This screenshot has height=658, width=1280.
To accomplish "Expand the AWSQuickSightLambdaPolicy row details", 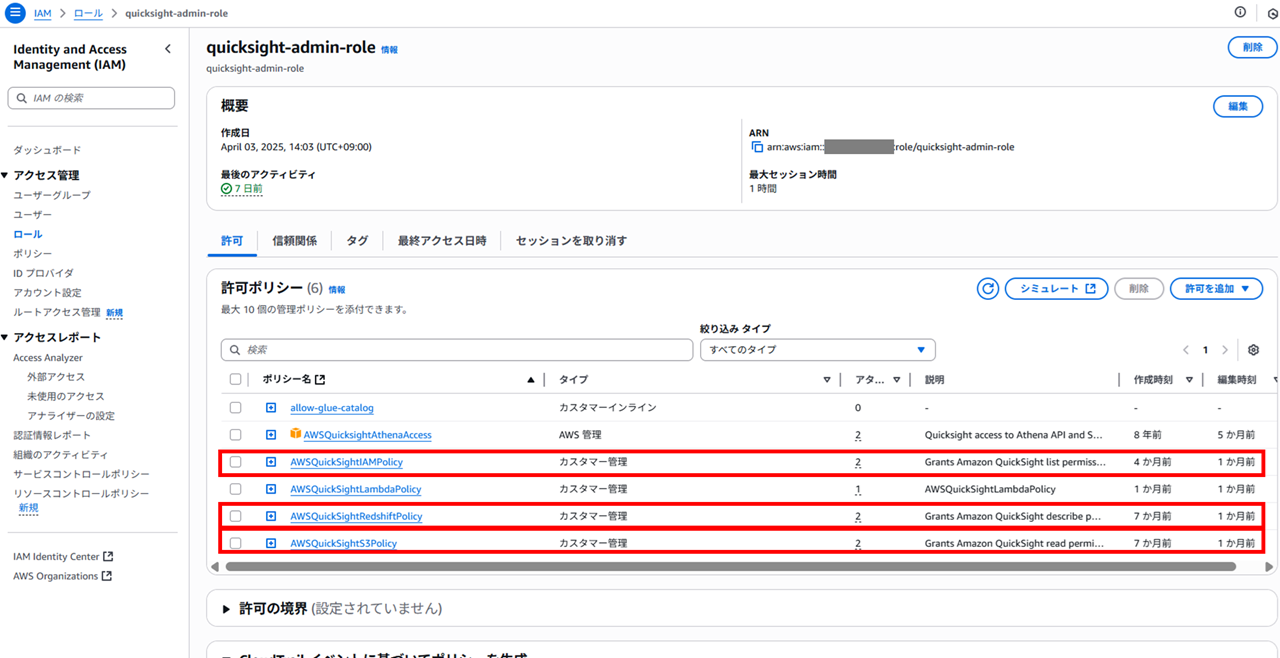I will (x=271, y=489).
